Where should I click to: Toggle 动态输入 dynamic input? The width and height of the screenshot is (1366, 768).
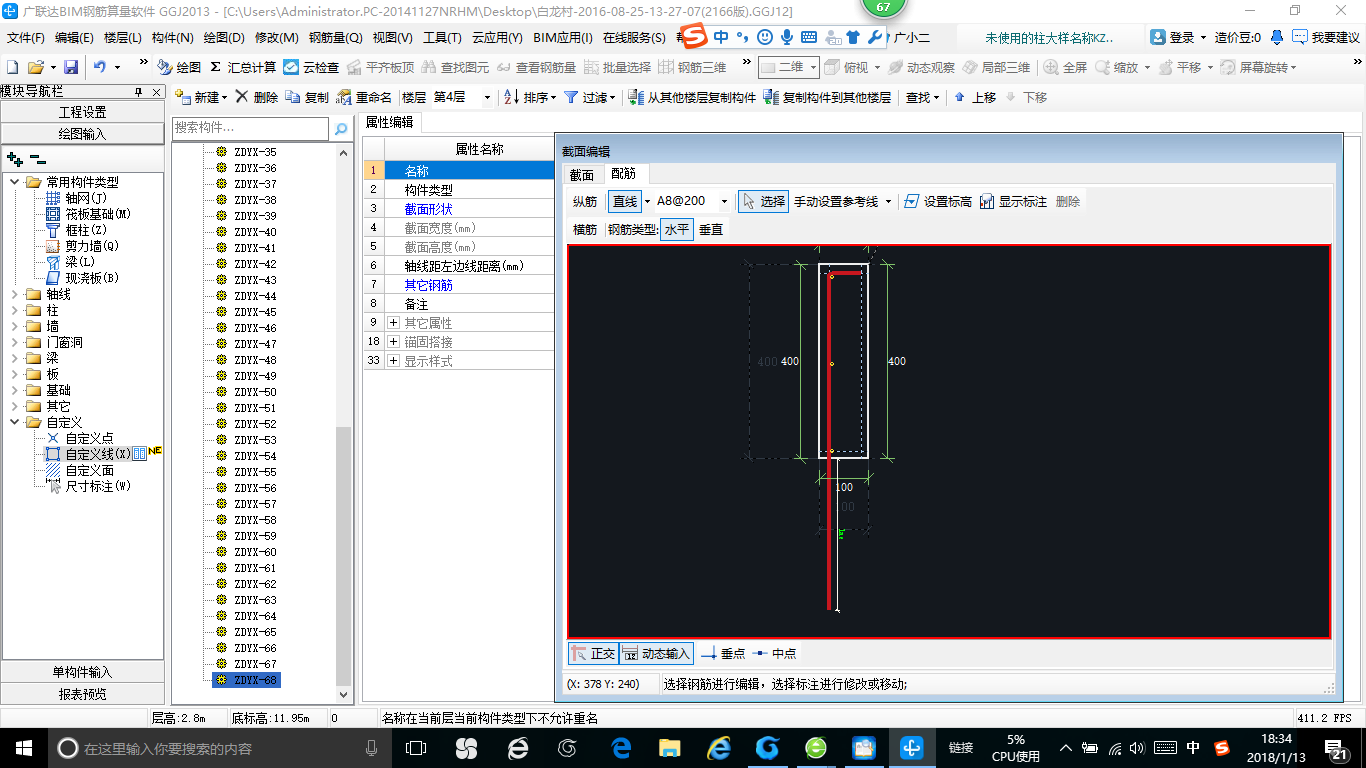(x=656, y=653)
